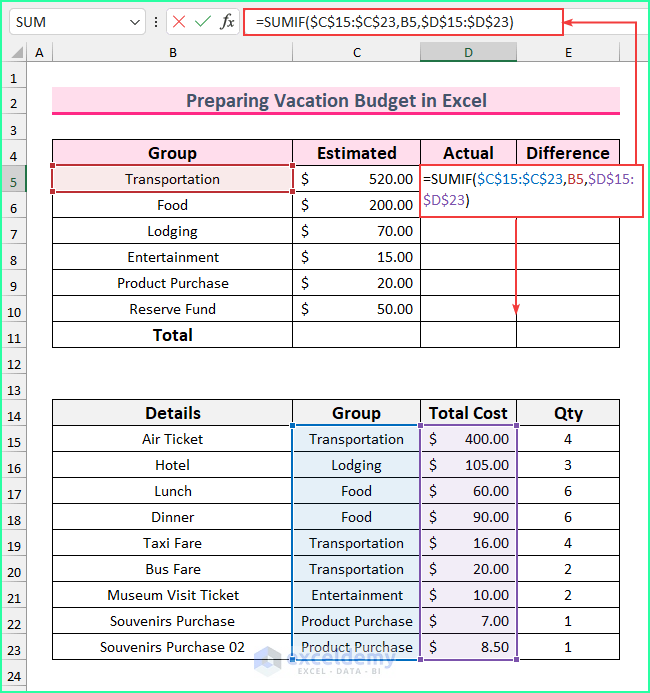Screen dimensions: 650x693
Task: Open the Name Box dropdown arrow
Action: (x=135, y=22)
